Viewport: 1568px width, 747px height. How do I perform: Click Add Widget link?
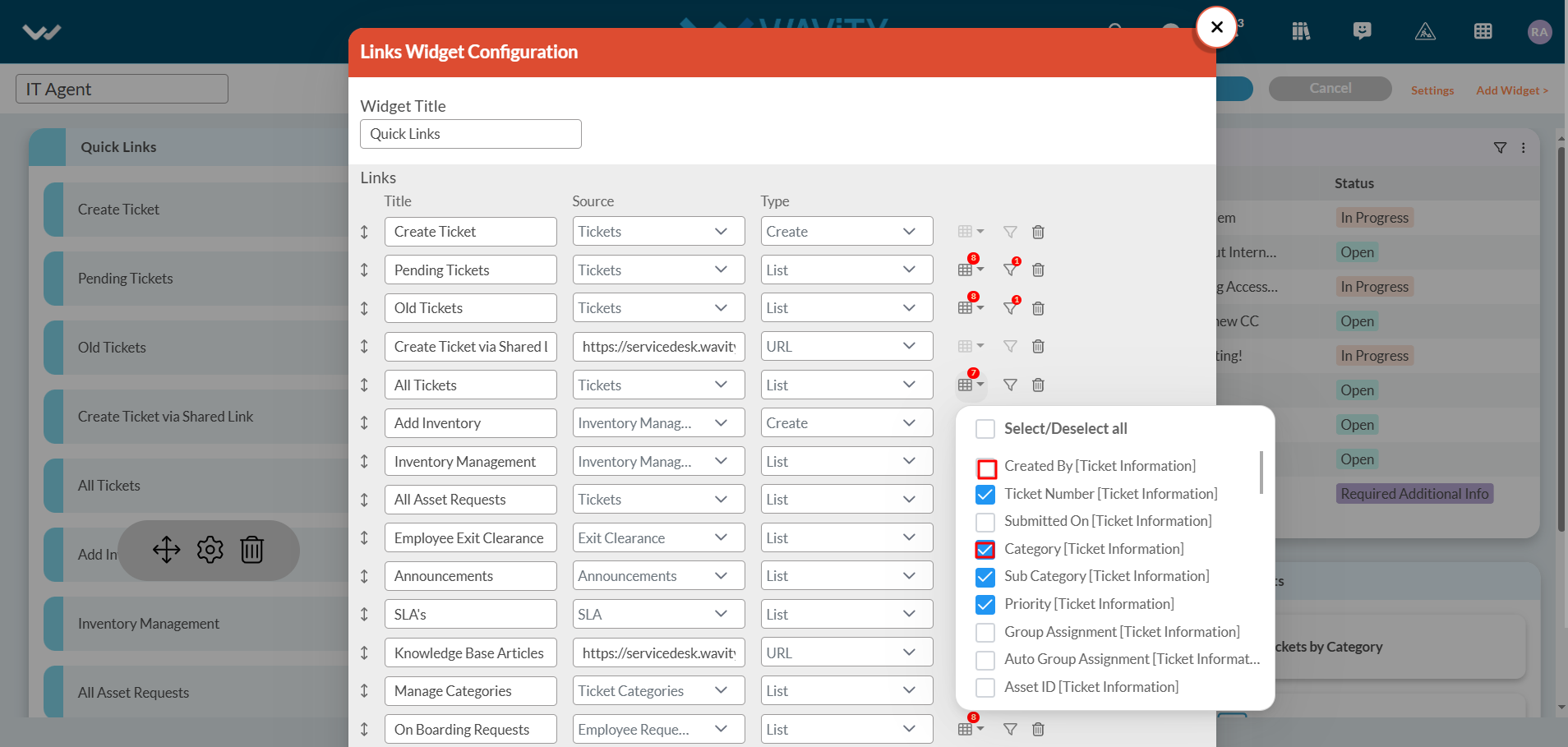click(x=1512, y=90)
